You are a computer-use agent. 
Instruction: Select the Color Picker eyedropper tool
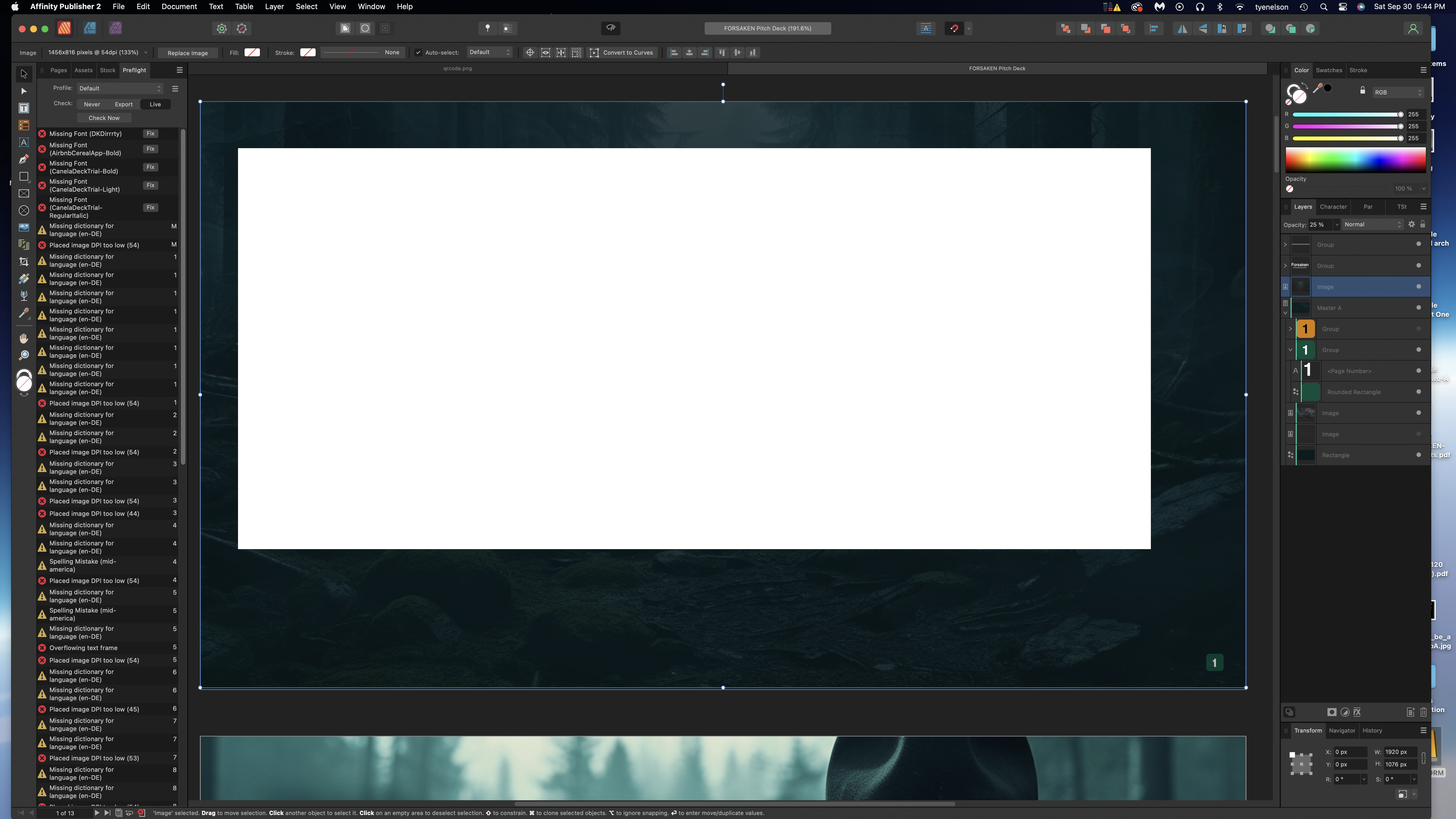24,313
